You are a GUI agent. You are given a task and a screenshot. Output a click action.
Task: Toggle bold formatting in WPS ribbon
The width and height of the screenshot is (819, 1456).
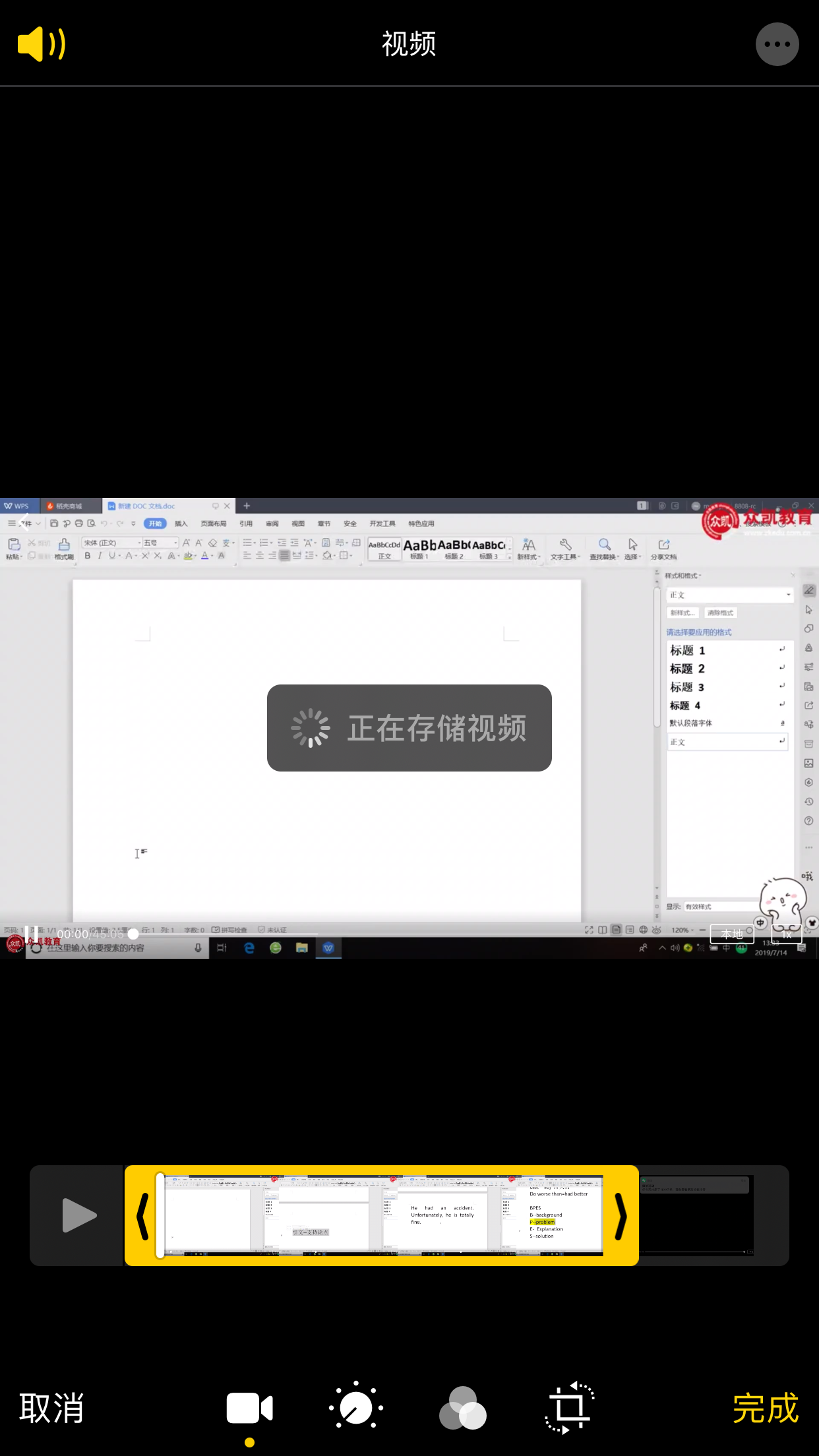[x=88, y=556]
